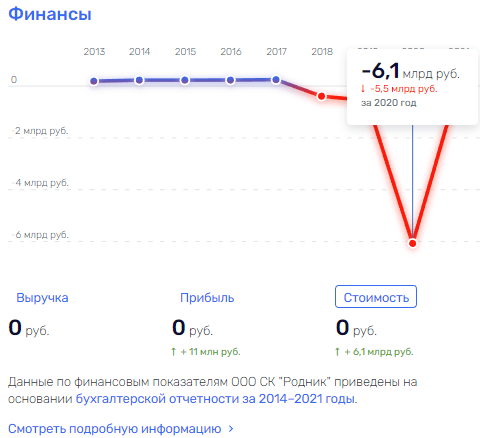Open бухгалтерской отчетности за 2014–2021 годы link
The width and height of the screenshot is (480, 438).
(216, 399)
